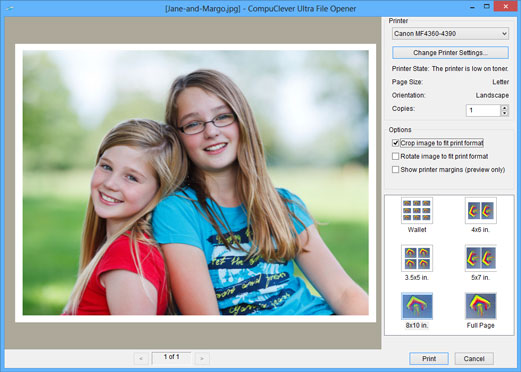Click the Print button

[x=429, y=359]
